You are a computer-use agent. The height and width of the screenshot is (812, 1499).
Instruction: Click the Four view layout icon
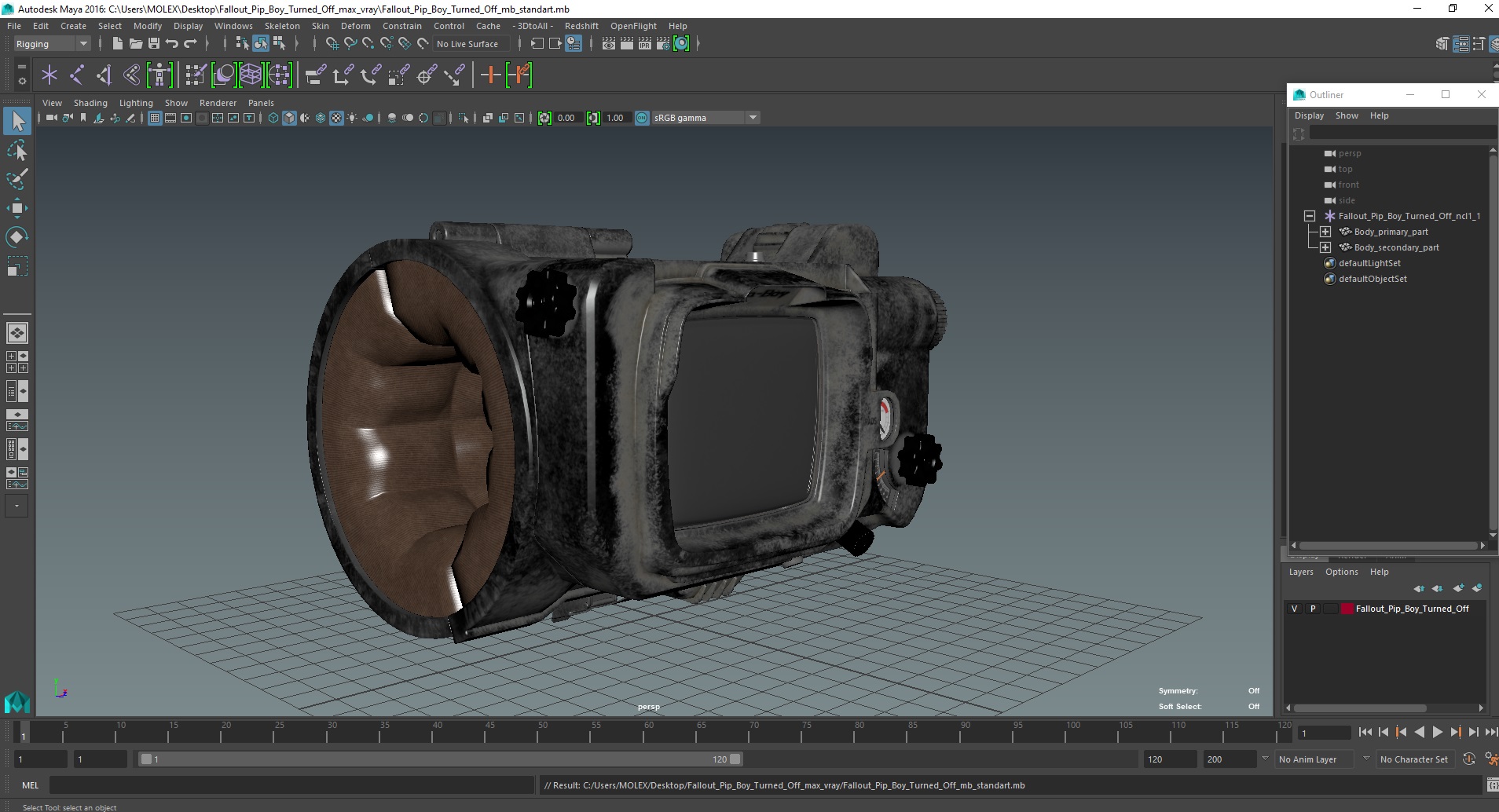[x=17, y=362]
